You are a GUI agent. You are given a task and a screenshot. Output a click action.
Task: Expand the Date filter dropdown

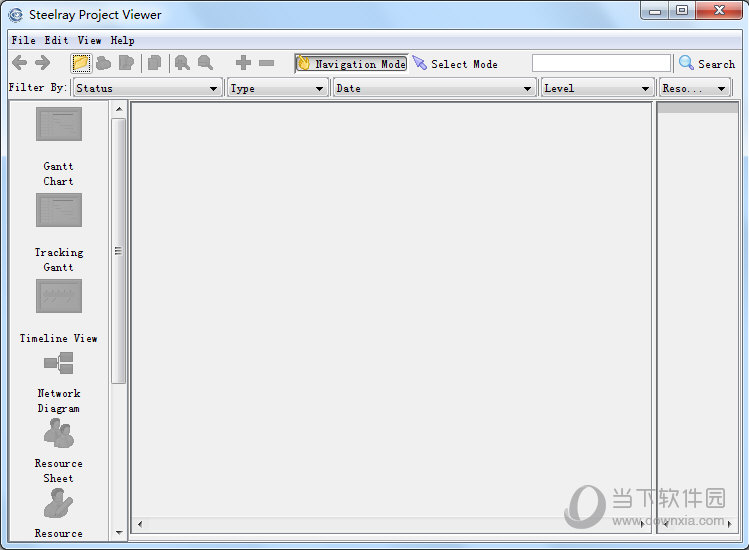434,88
